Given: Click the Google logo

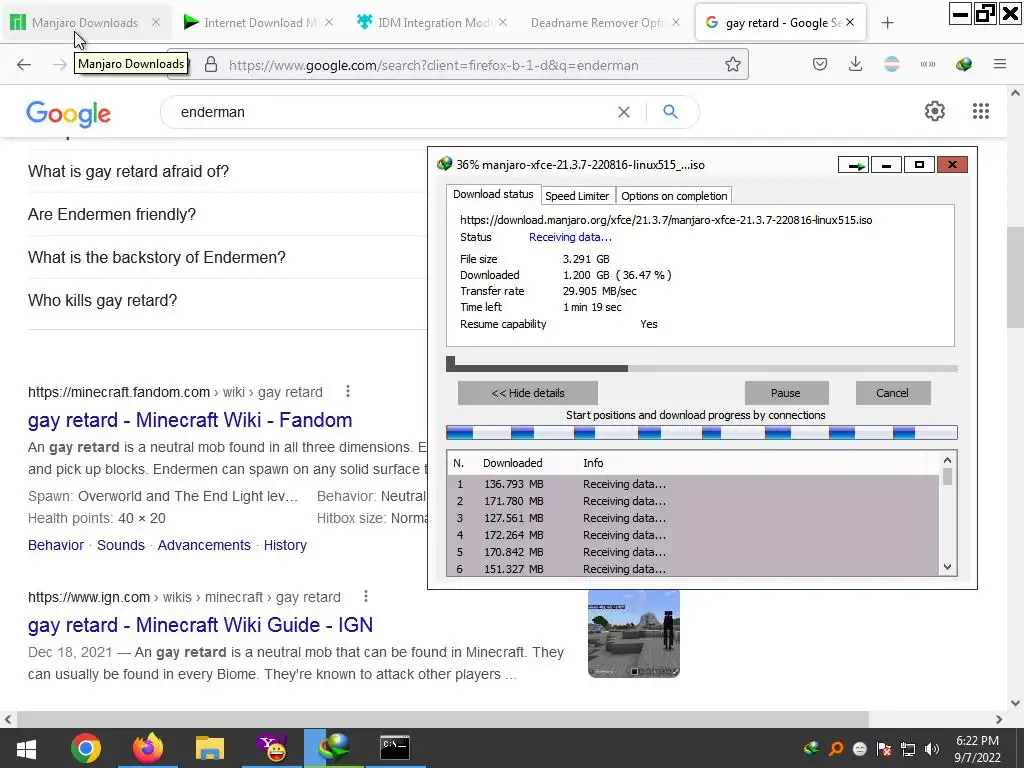Looking at the screenshot, I should (x=69, y=114).
